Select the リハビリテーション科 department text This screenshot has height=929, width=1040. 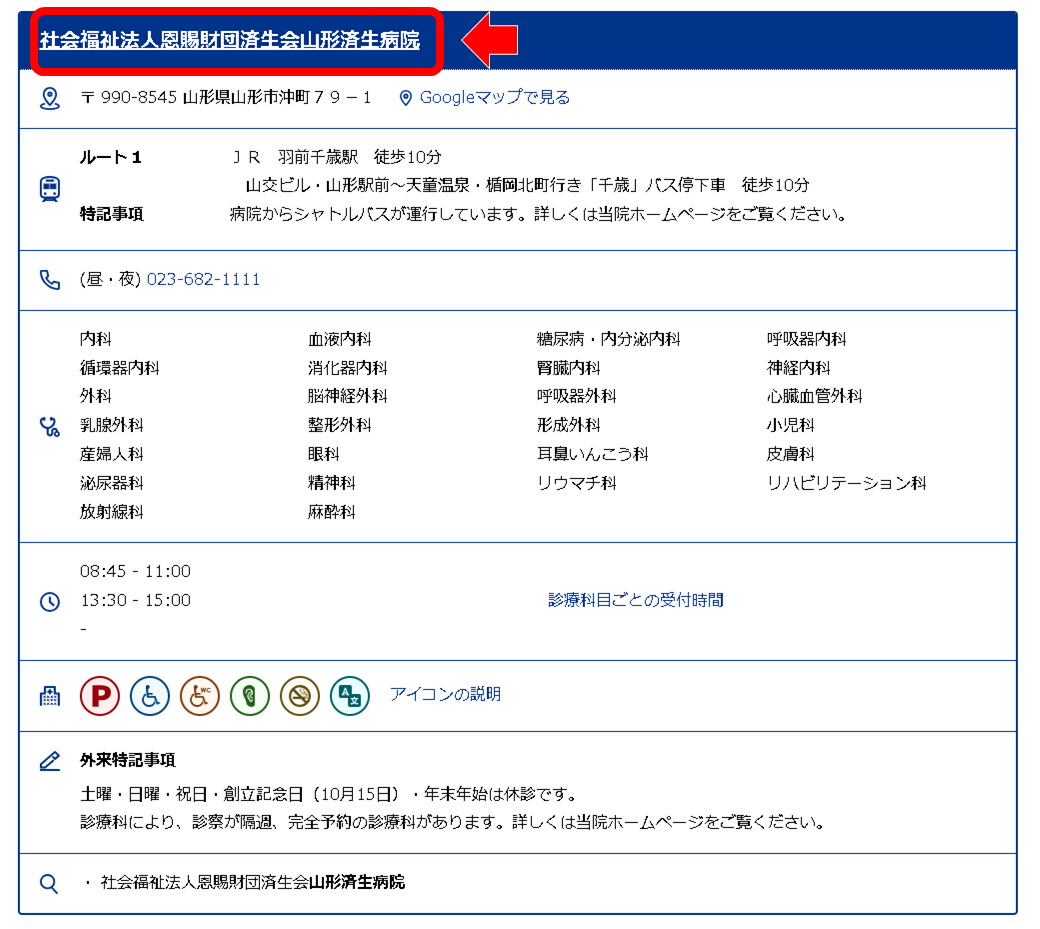(846, 483)
